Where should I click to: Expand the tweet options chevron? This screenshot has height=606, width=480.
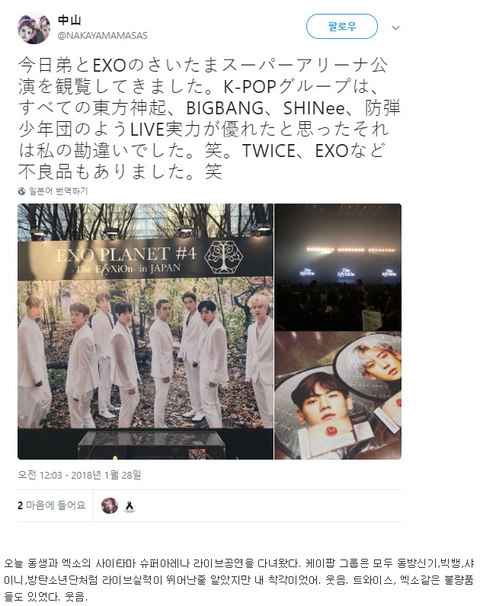[395, 28]
